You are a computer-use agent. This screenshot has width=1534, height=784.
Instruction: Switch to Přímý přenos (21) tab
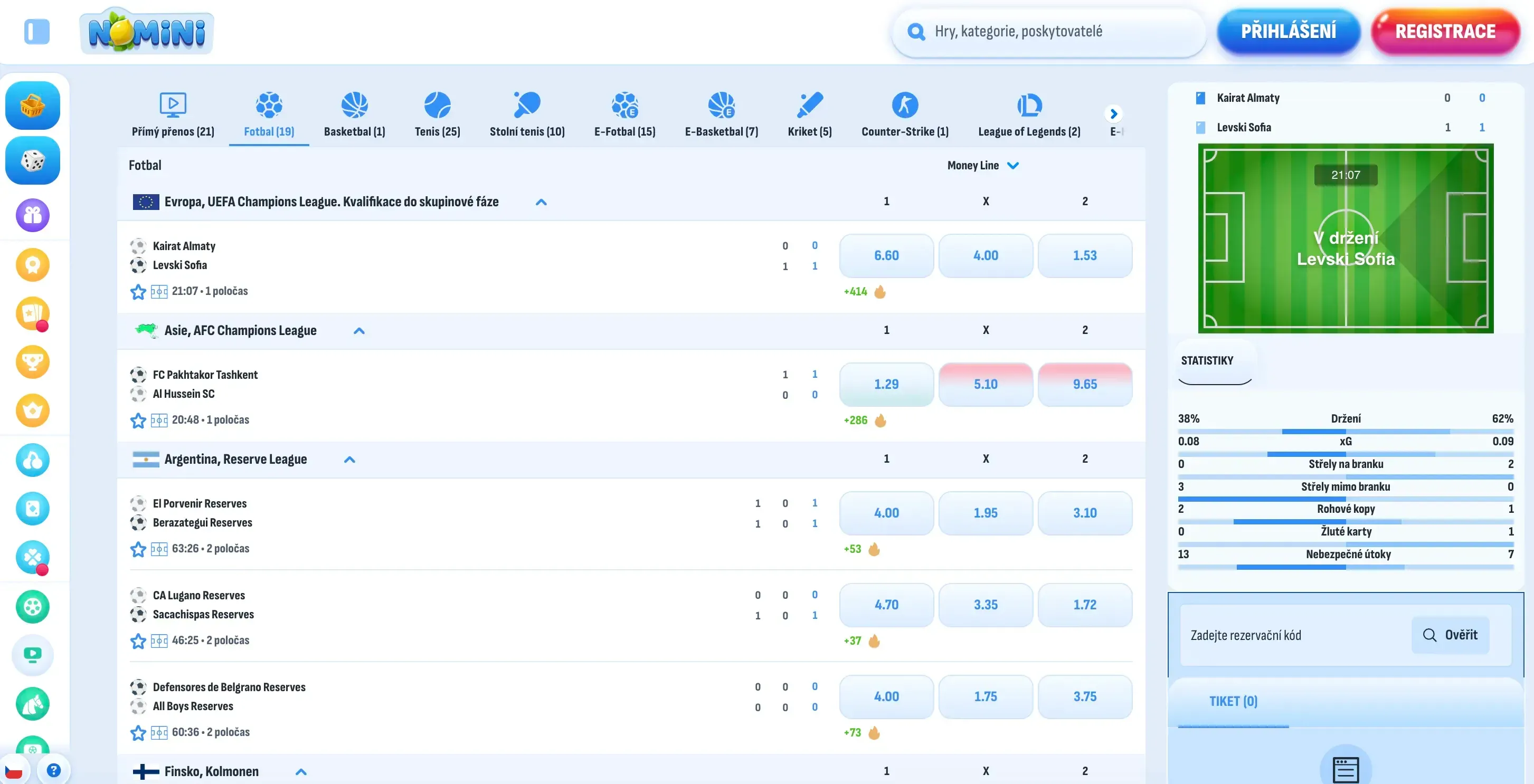click(x=173, y=115)
